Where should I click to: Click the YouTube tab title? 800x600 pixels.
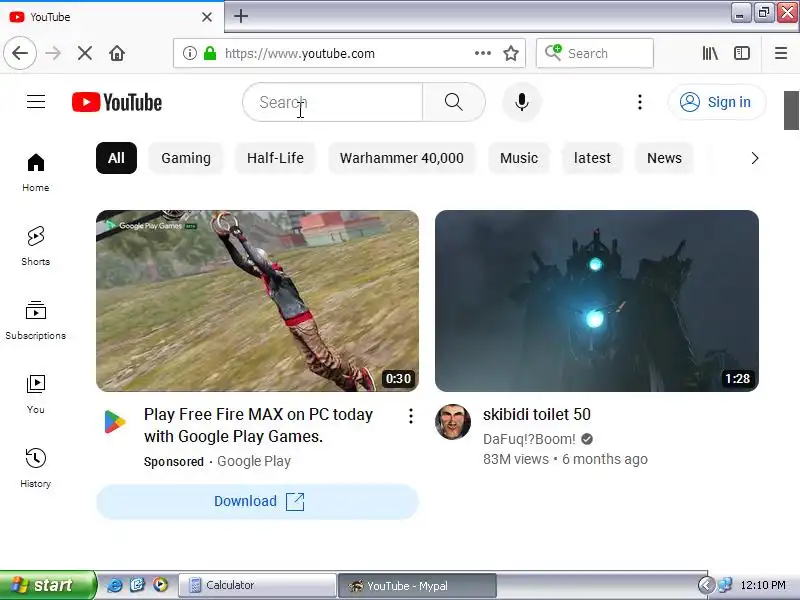click(50, 17)
